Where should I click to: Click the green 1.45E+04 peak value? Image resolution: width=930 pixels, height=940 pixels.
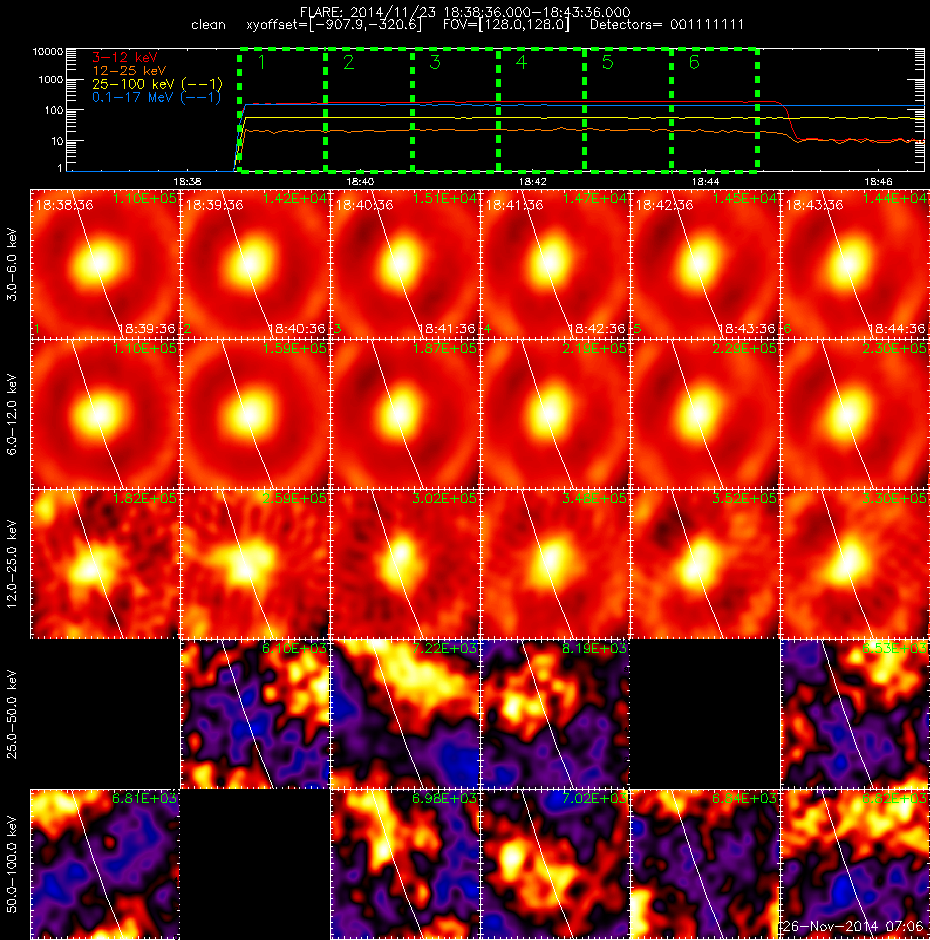(744, 198)
